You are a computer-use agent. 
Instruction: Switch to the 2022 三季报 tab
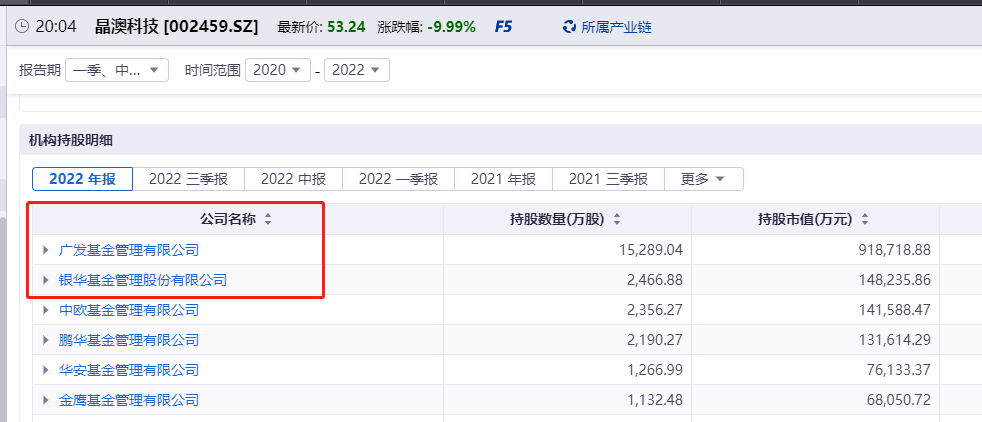189,179
